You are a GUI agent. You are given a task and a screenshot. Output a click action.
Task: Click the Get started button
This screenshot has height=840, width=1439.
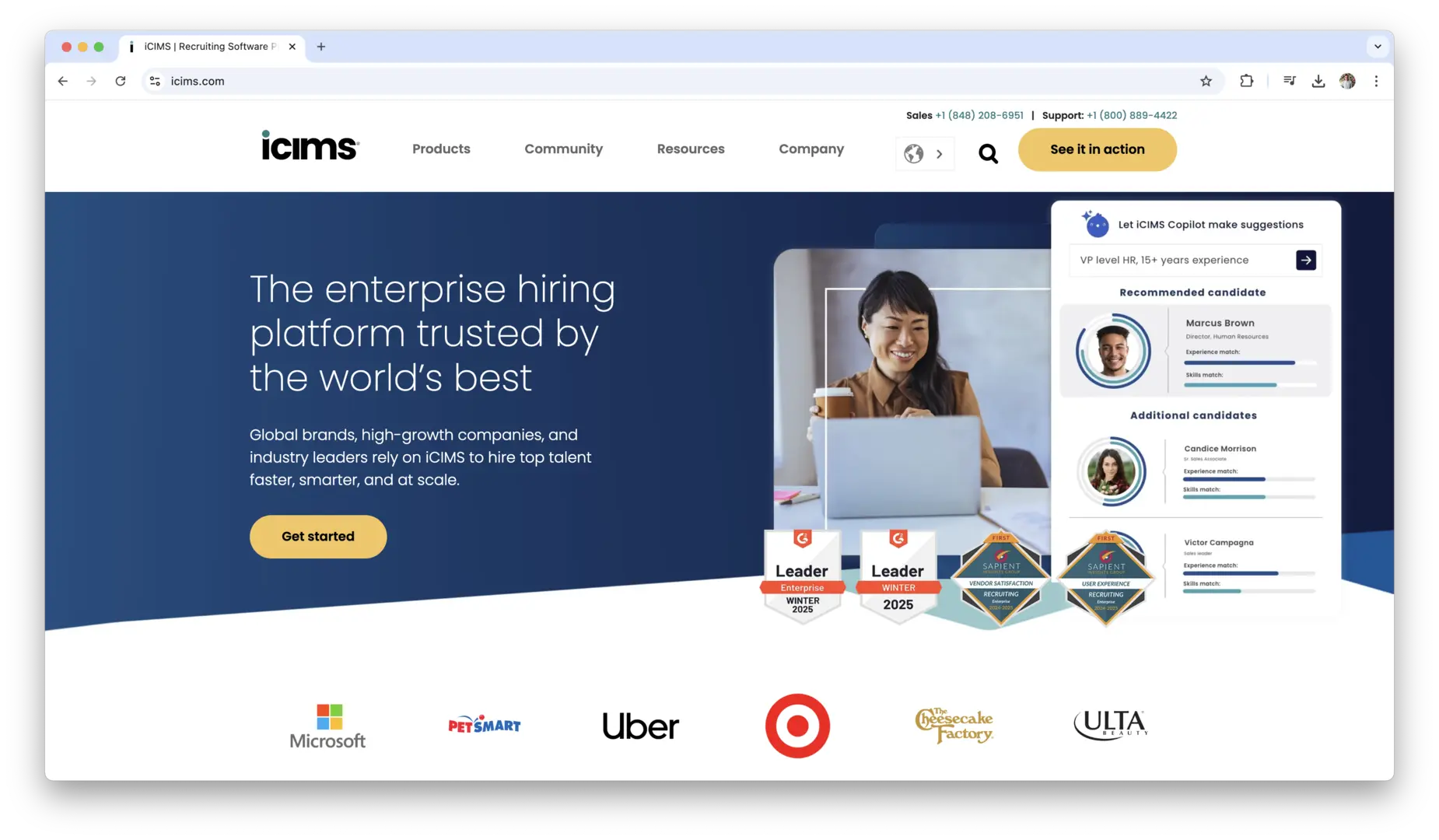(318, 536)
